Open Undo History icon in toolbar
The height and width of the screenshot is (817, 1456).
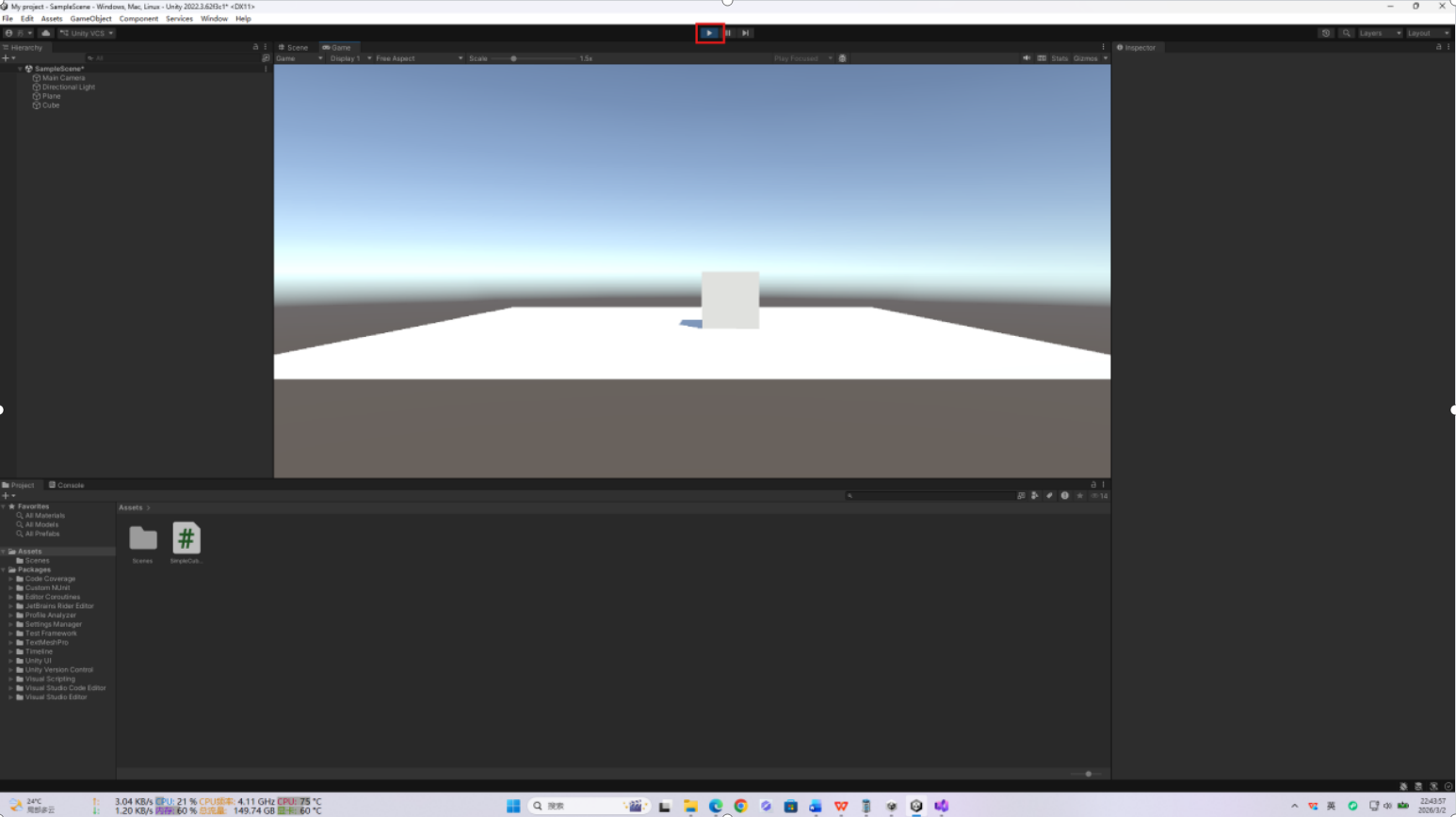click(1326, 33)
